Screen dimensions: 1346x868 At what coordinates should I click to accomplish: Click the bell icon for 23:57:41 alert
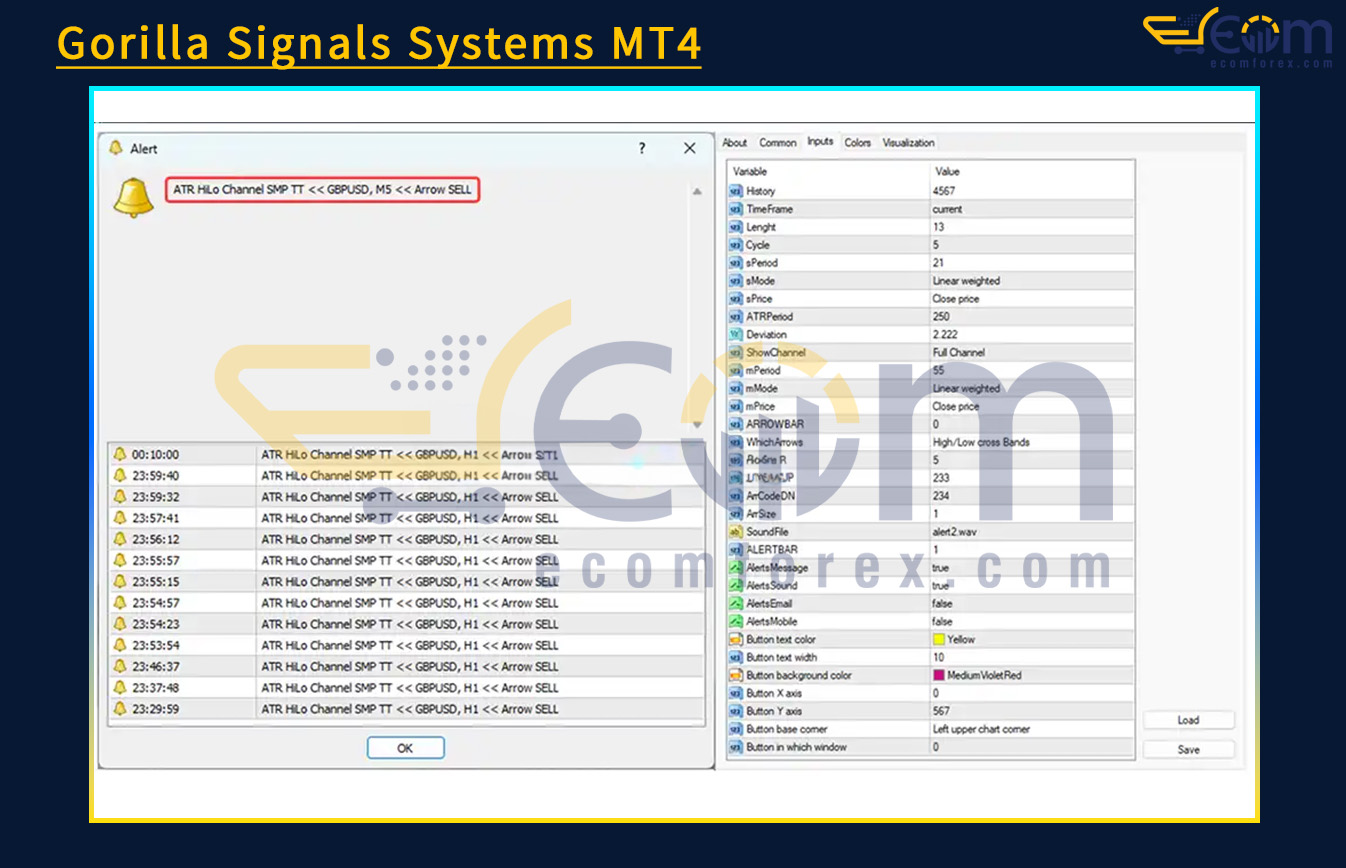[120, 518]
